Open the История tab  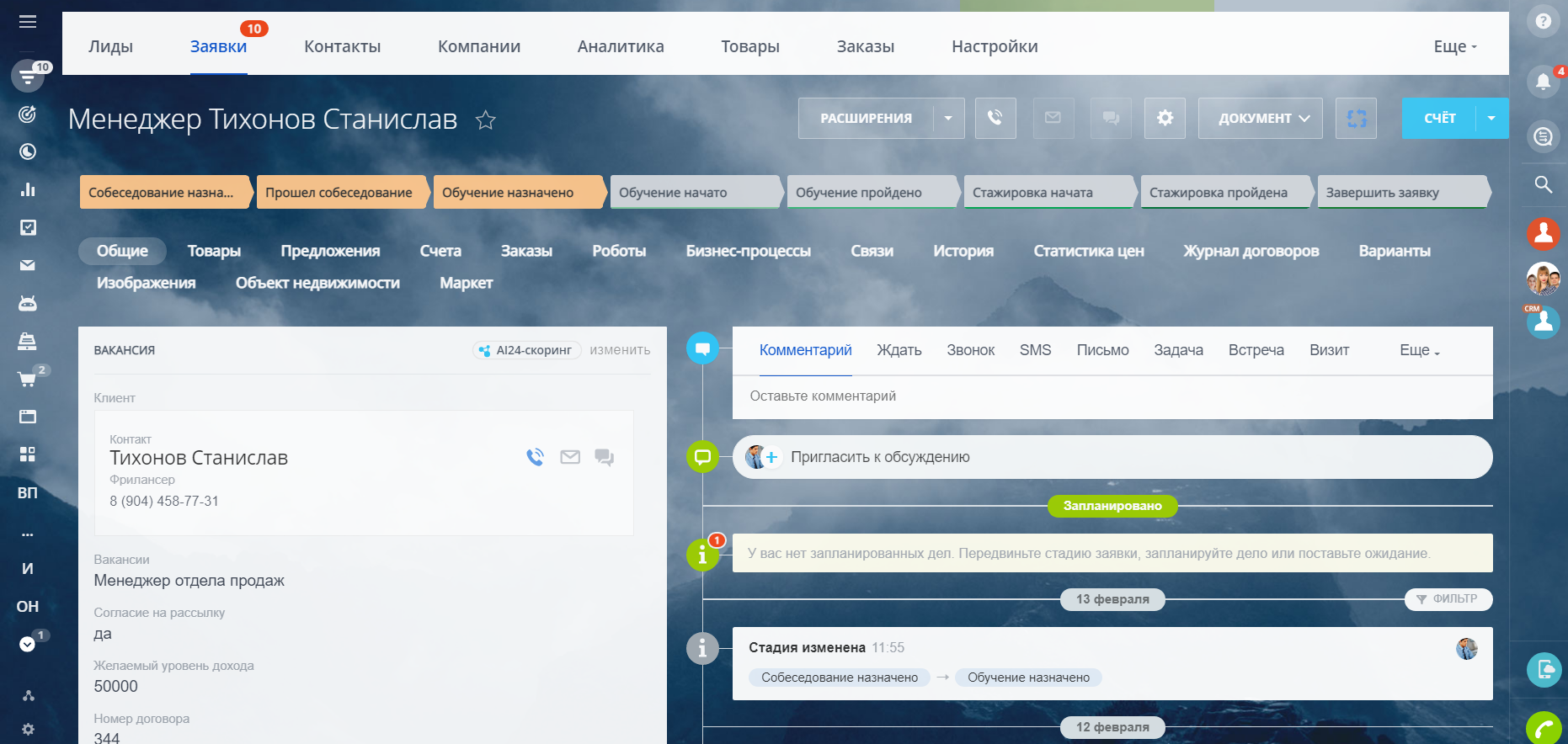tap(963, 251)
